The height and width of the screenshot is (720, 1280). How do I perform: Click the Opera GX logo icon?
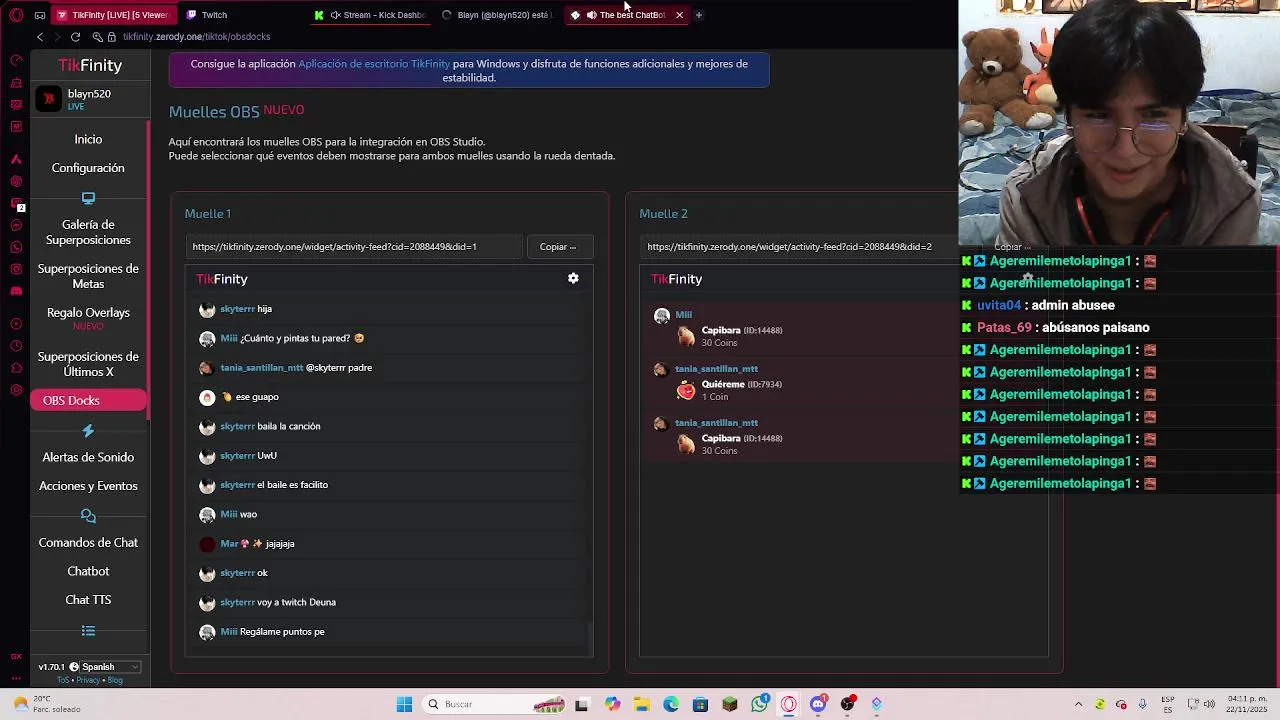16,15
